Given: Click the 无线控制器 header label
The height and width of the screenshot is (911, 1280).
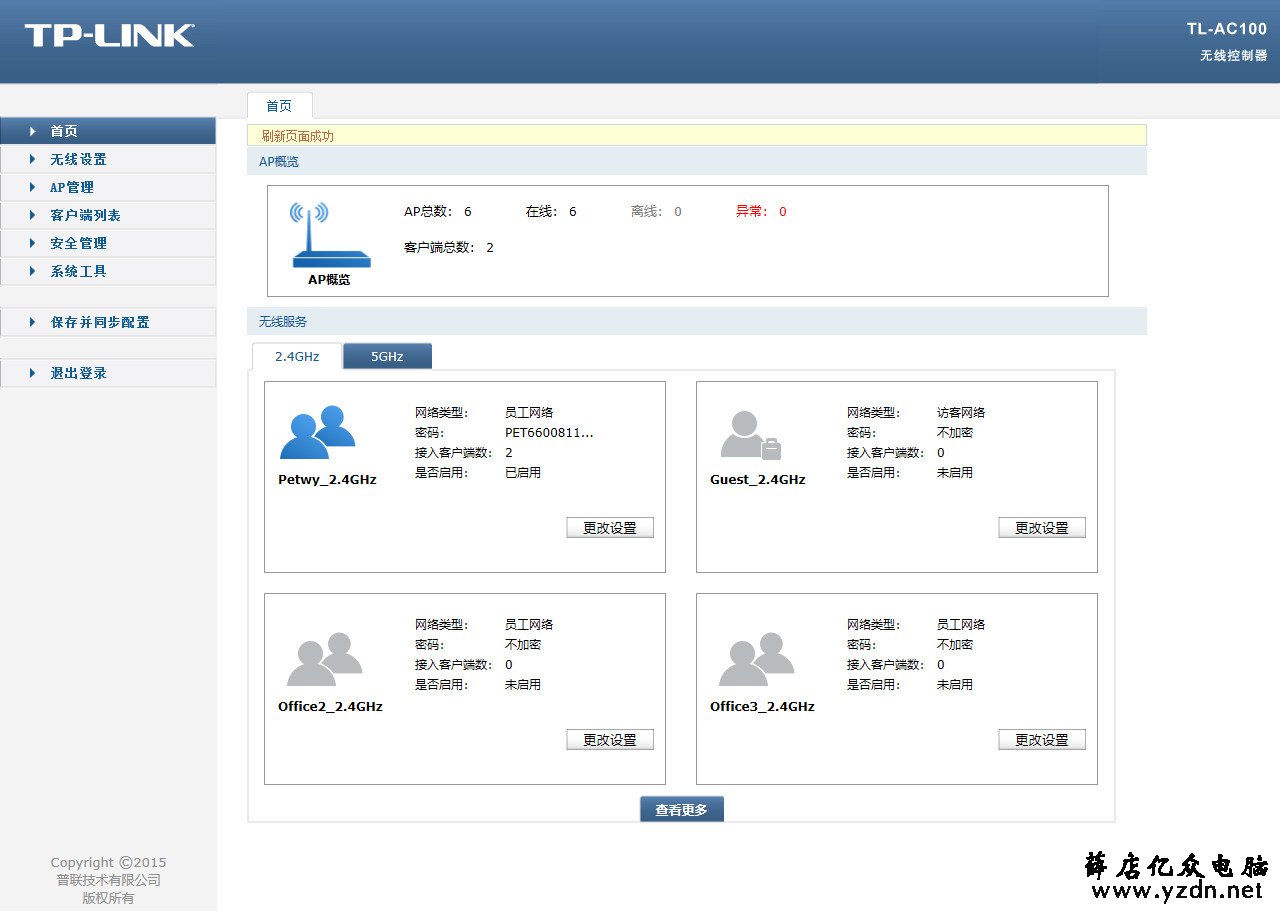Looking at the screenshot, I should click(1234, 56).
